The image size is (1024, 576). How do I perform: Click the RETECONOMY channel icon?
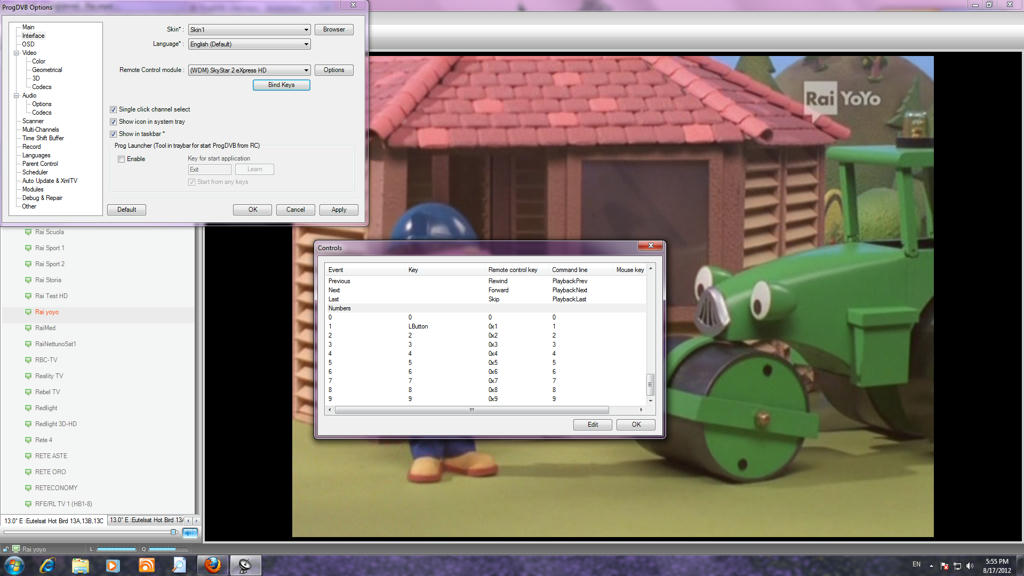pos(28,488)
